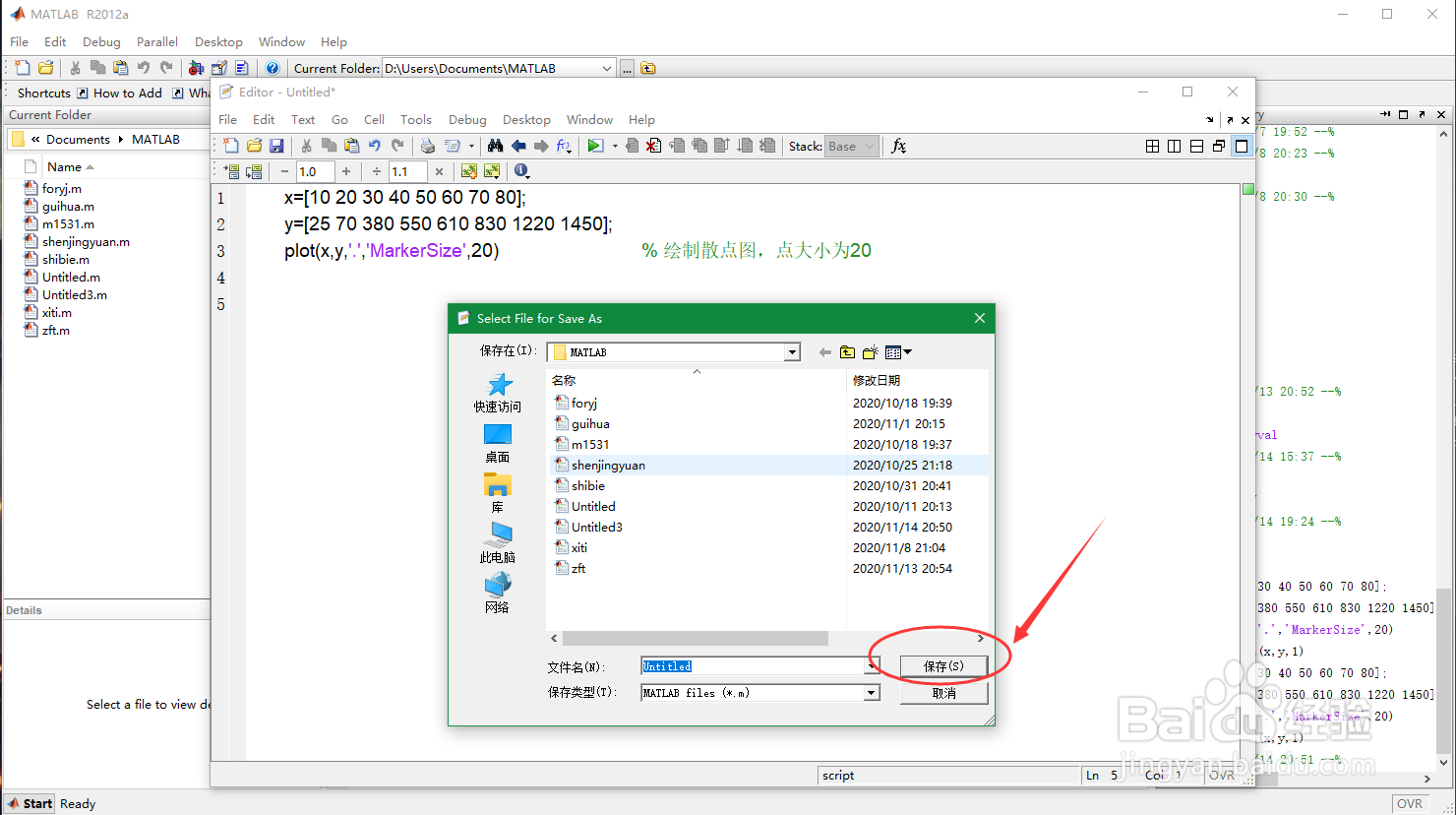Click the Cancel (取消) button
The image size is (1456, 815).
pos(943,693)
